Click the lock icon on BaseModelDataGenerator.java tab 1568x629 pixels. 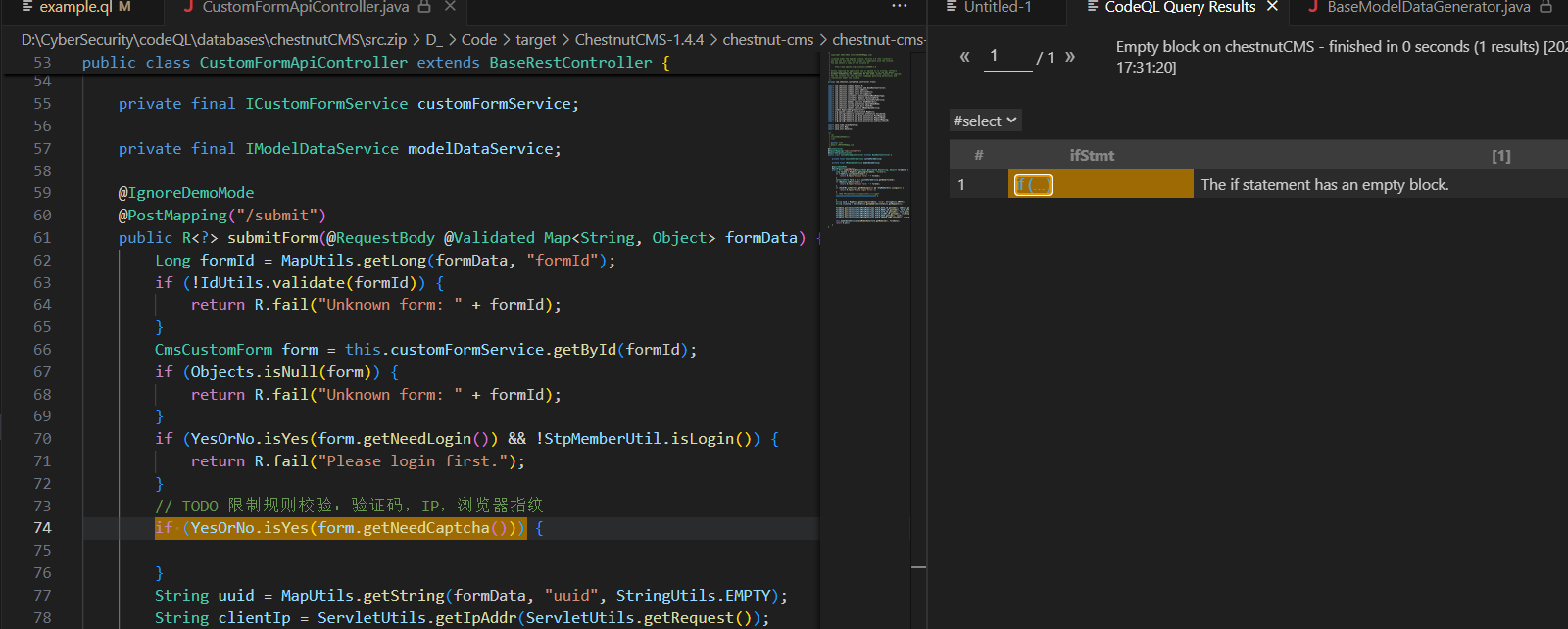click(1546, 7)
